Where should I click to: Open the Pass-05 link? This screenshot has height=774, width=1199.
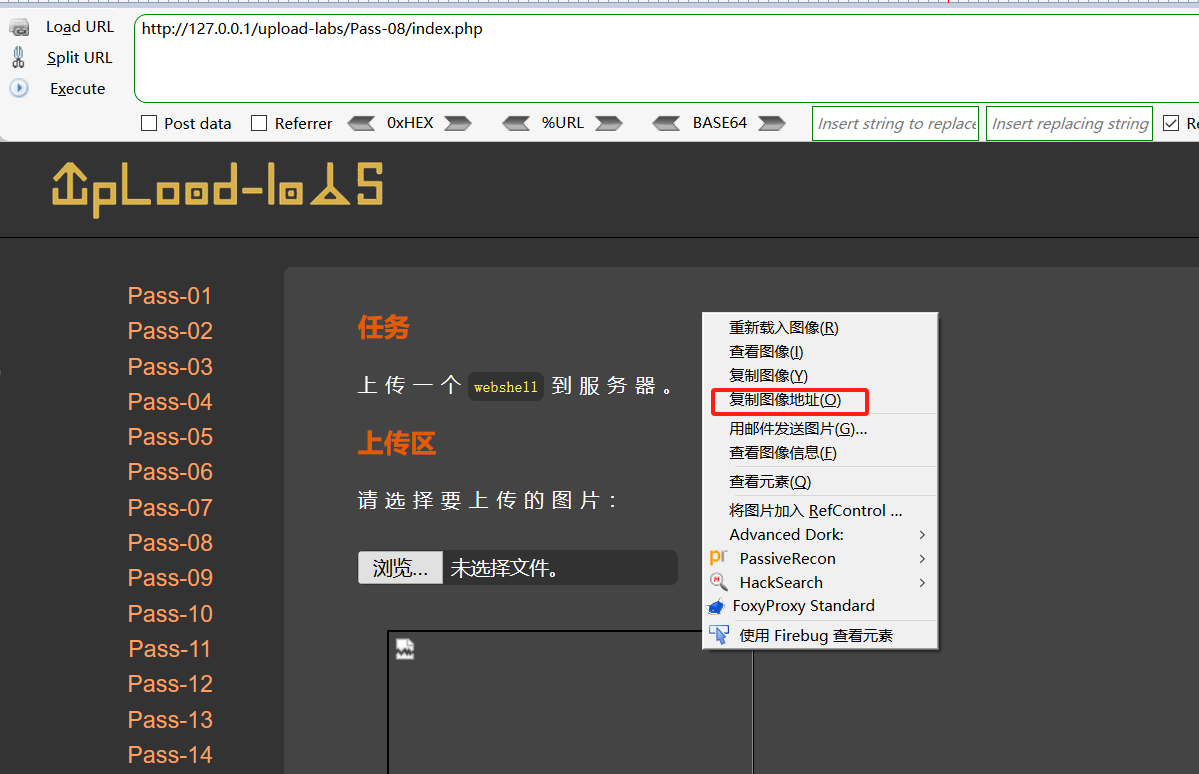170,437
